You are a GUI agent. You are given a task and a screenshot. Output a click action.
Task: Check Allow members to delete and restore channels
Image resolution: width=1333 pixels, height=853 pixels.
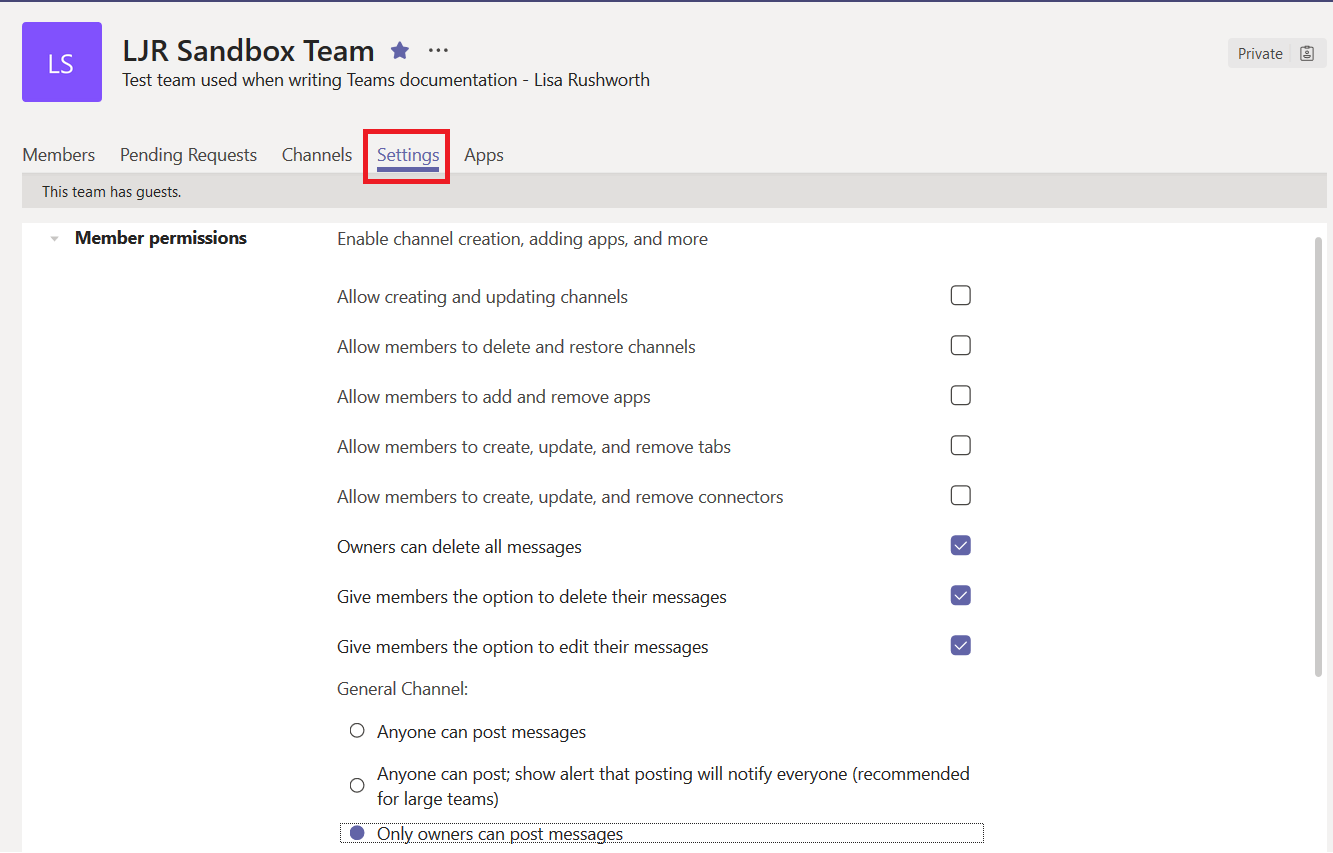(x=961, y=346)
